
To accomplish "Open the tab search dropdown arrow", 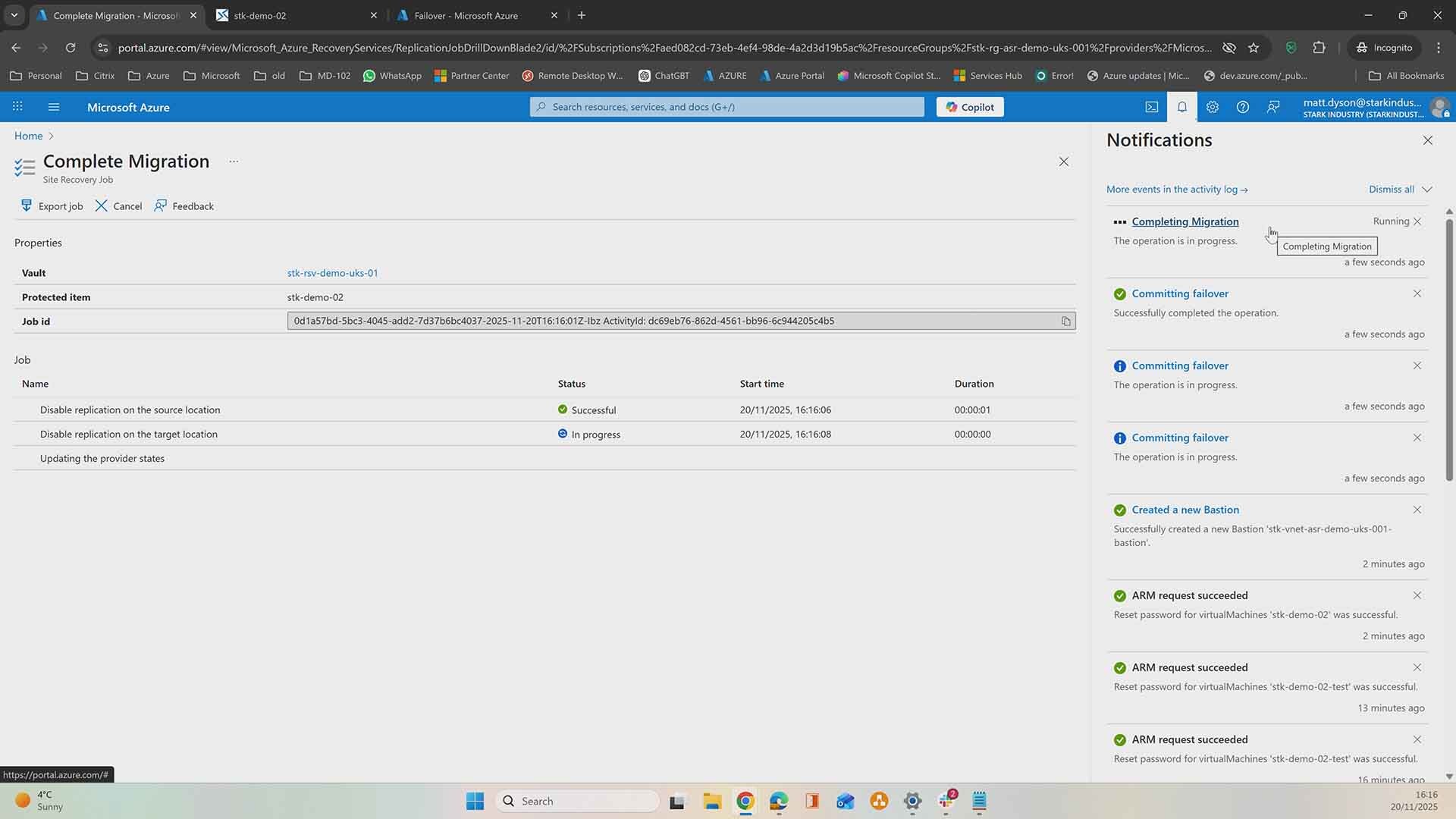I will click(x=14, y=15).
